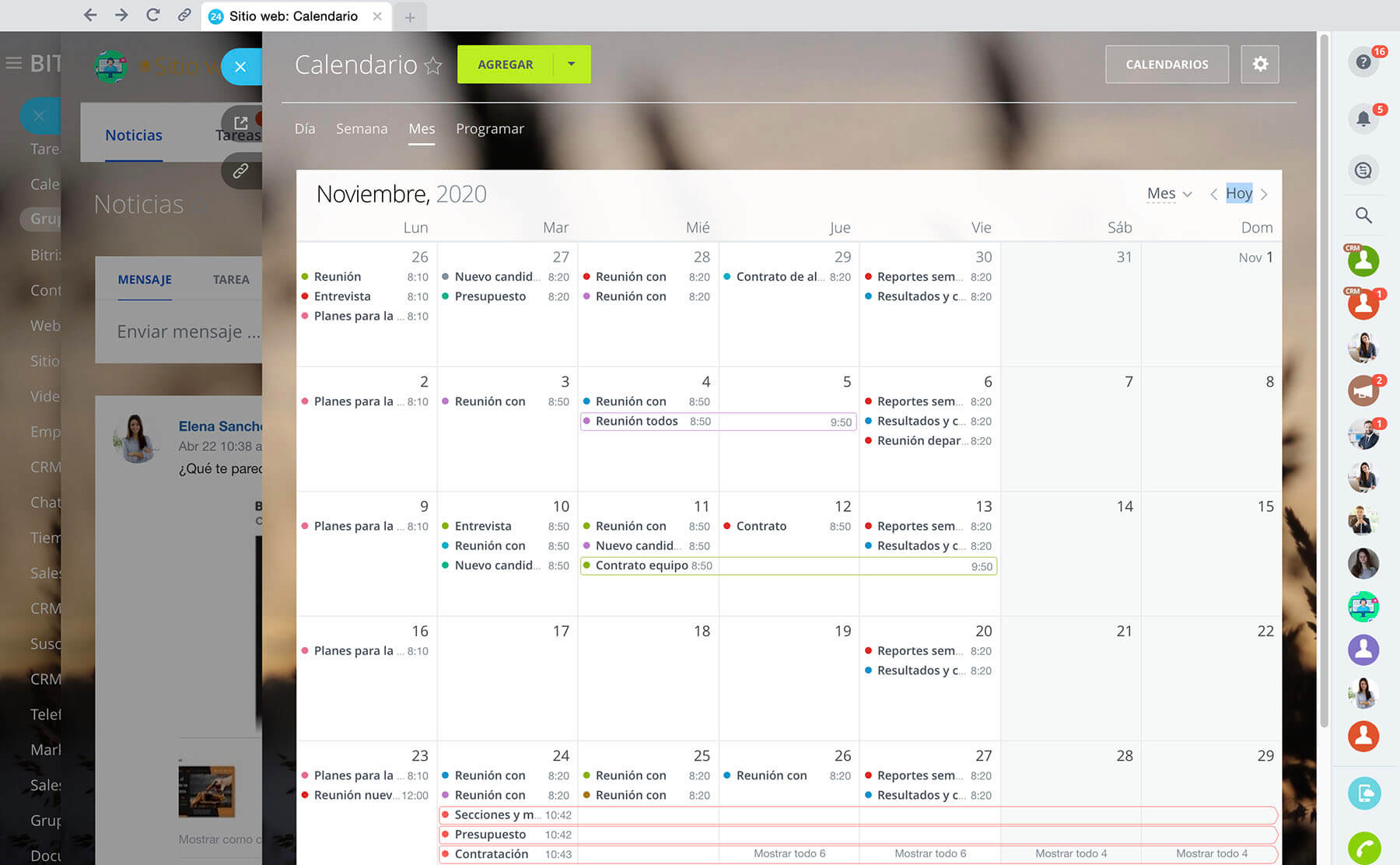Screen dimensions: 1400x865
Task: Open calendar settings gear icon
Action: coord(1260,65)
